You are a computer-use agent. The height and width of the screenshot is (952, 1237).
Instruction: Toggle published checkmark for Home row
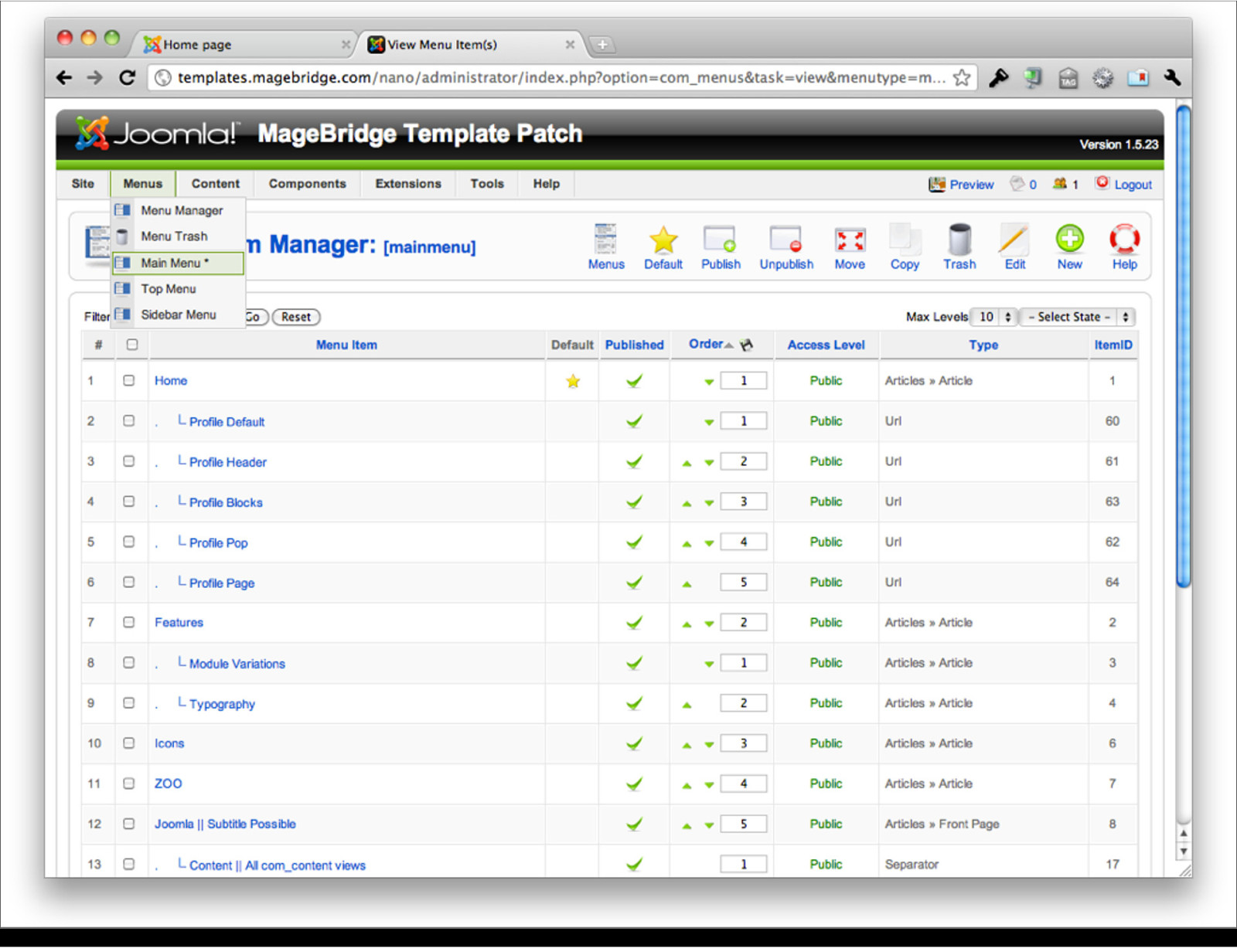(x=634, y=381)
